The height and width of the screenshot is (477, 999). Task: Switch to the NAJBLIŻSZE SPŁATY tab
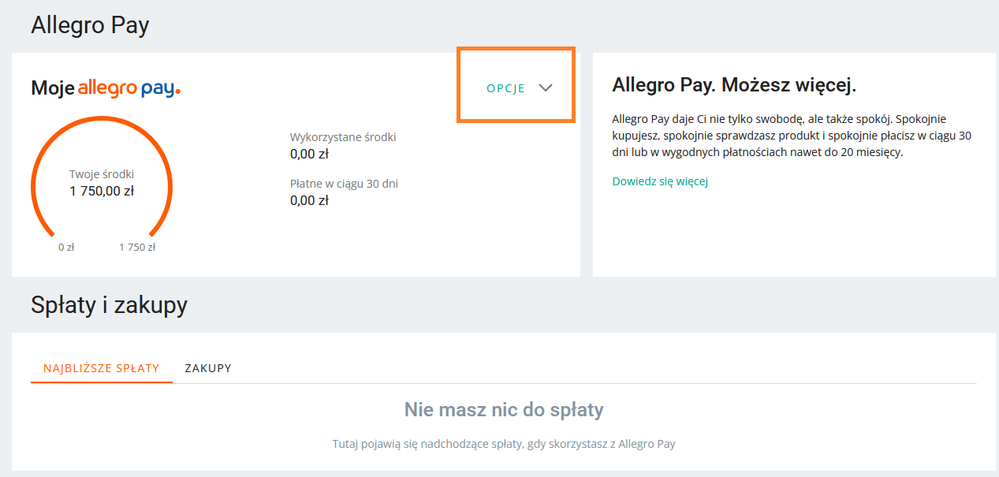[x=101, y=368]
